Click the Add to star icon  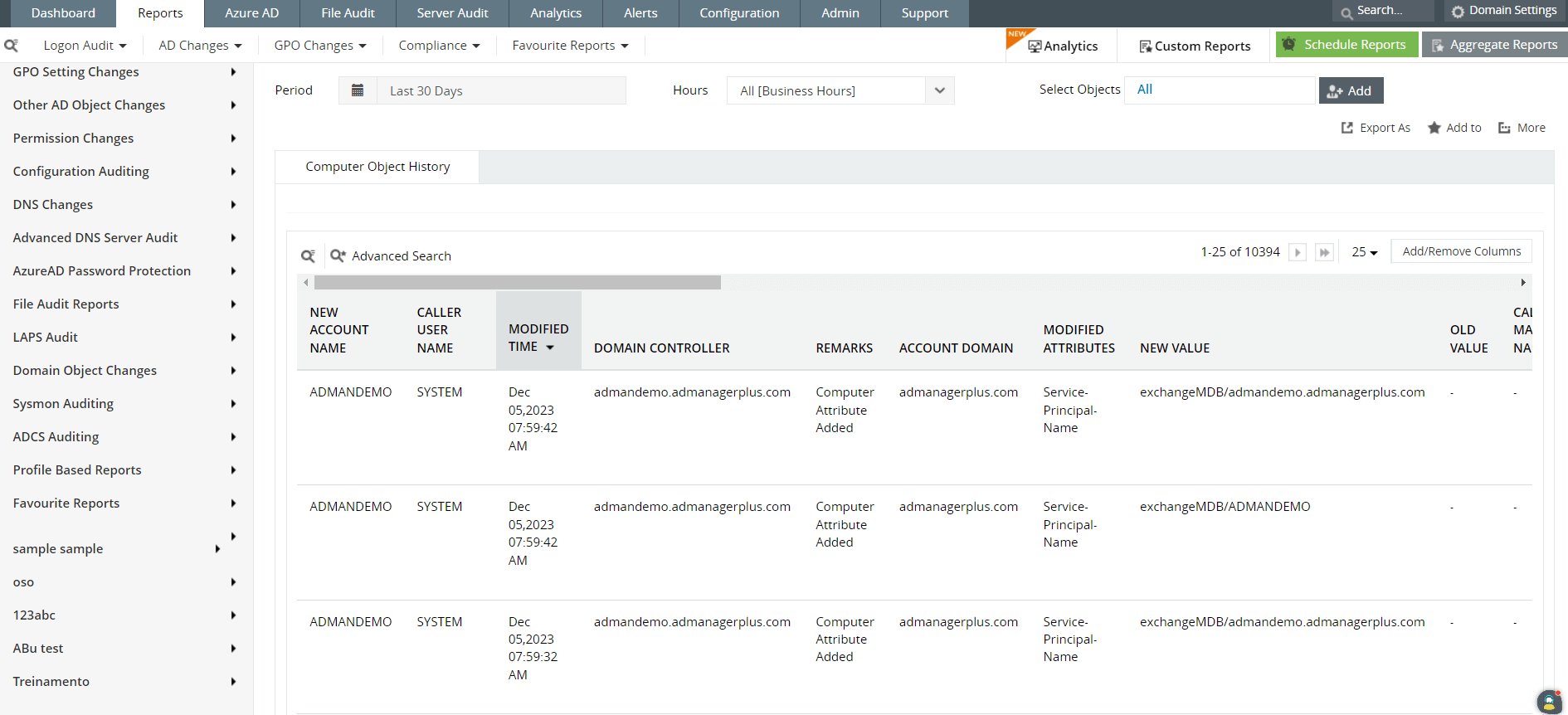click(x=1434, y=128)
